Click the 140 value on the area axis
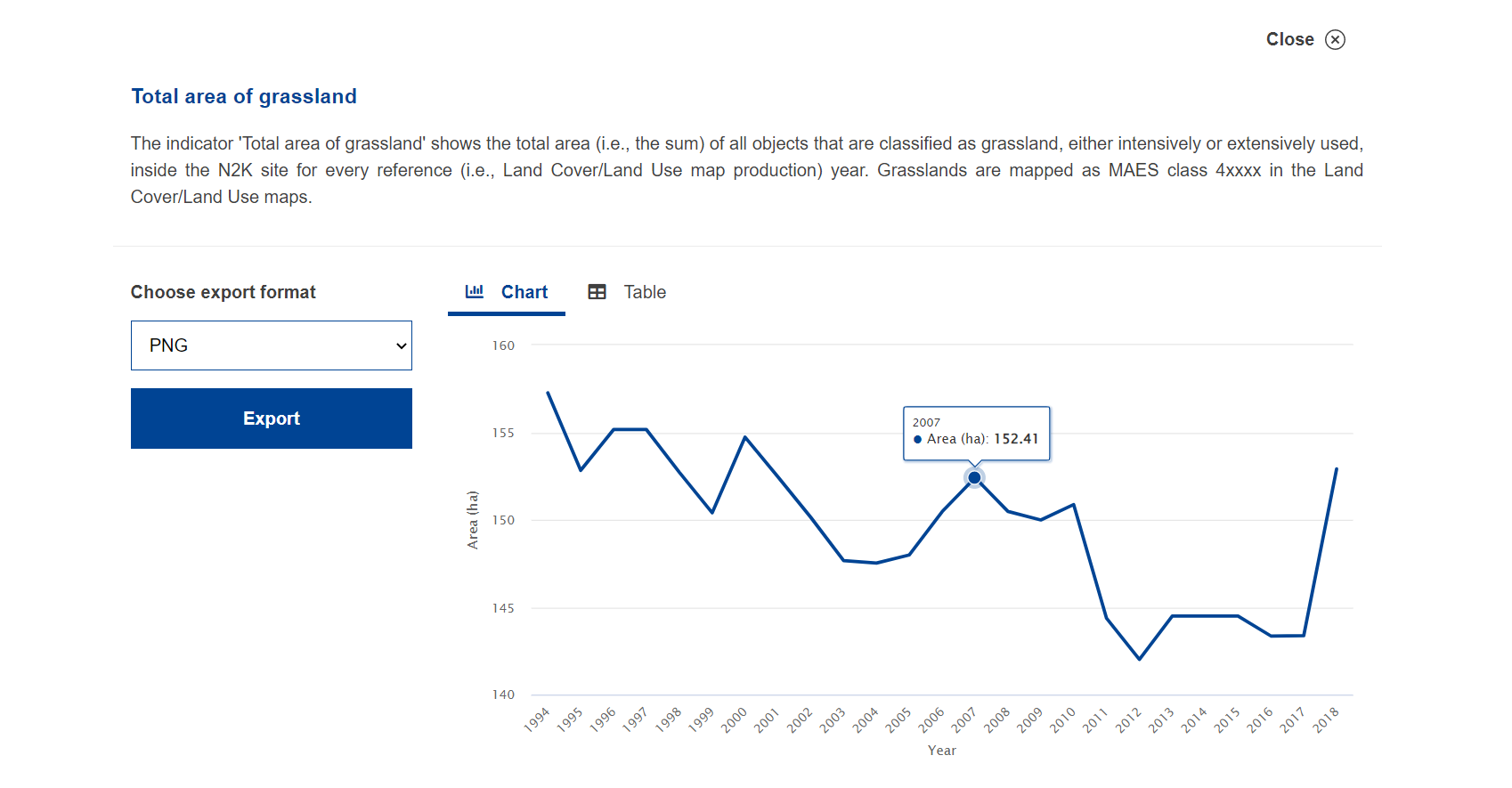Image resolution: width=1512 pixels, height=788 pixels. (x=503, y=695)
